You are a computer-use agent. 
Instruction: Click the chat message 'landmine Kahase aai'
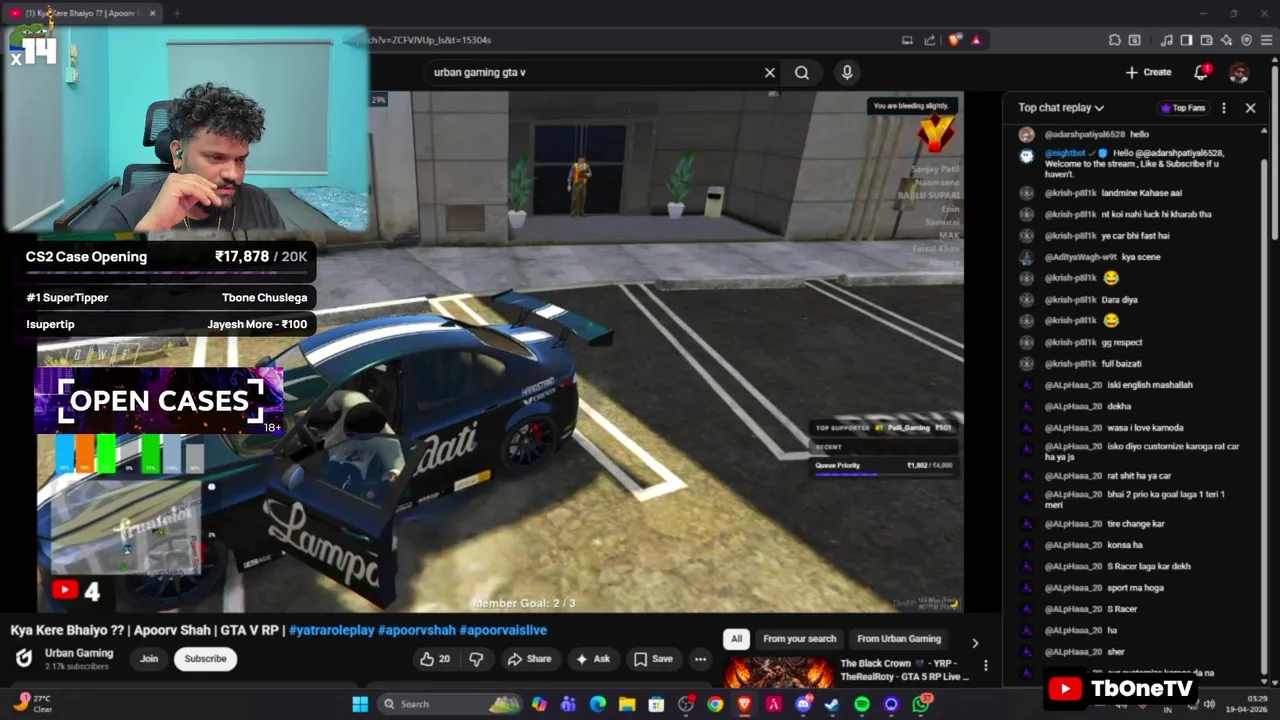coord(1141,193)
